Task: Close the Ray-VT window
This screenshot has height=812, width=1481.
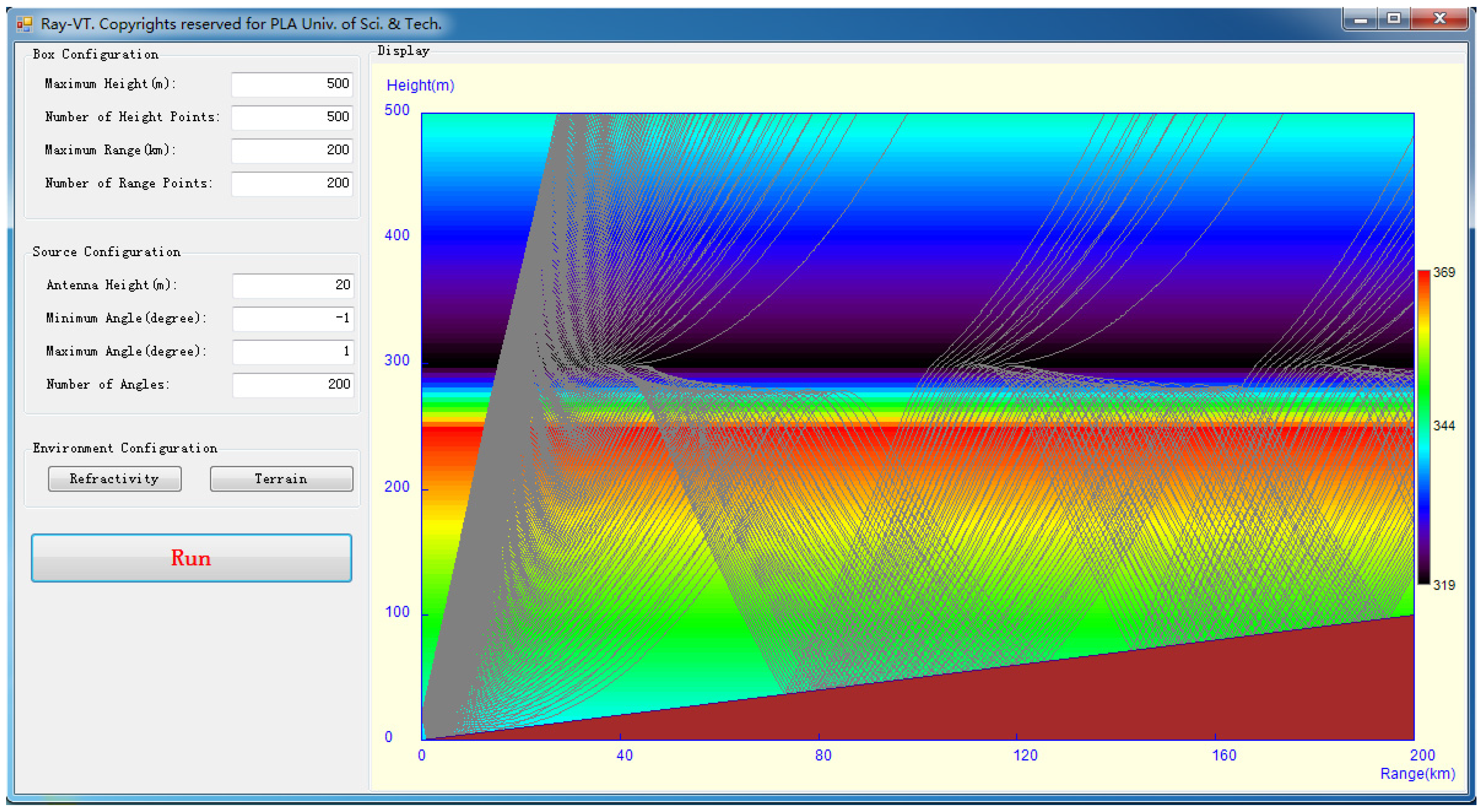Action: tap(1440, 19)
